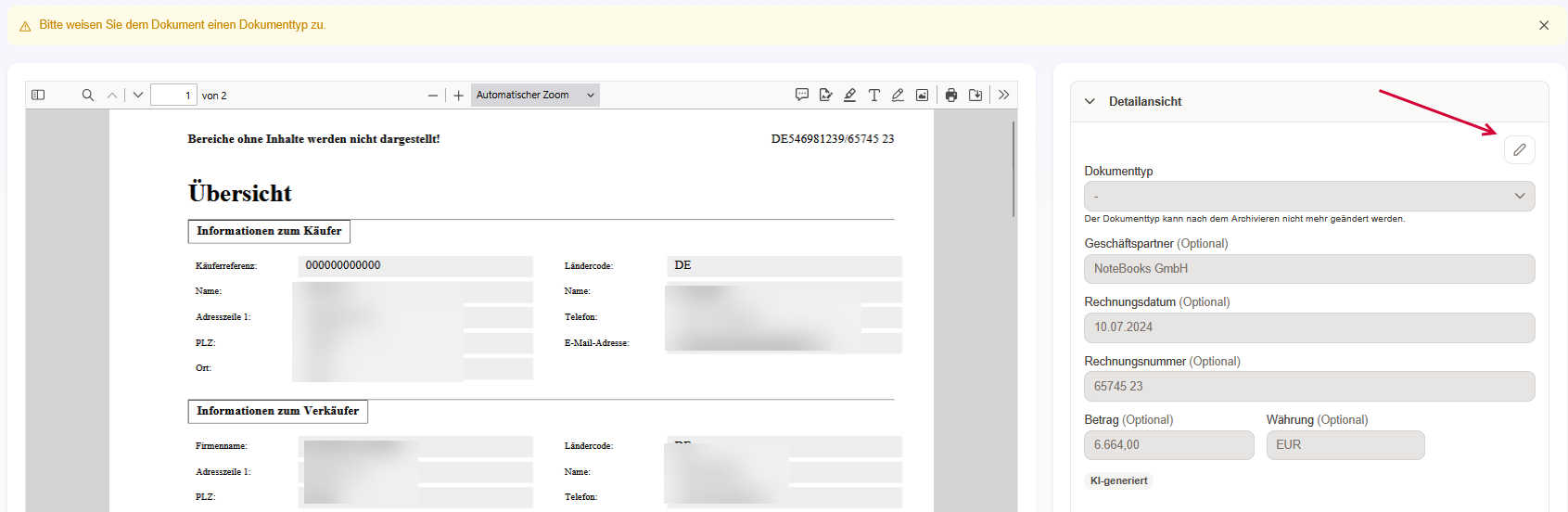
Task: Select the add text tool
Action: (x=873, y=95)
